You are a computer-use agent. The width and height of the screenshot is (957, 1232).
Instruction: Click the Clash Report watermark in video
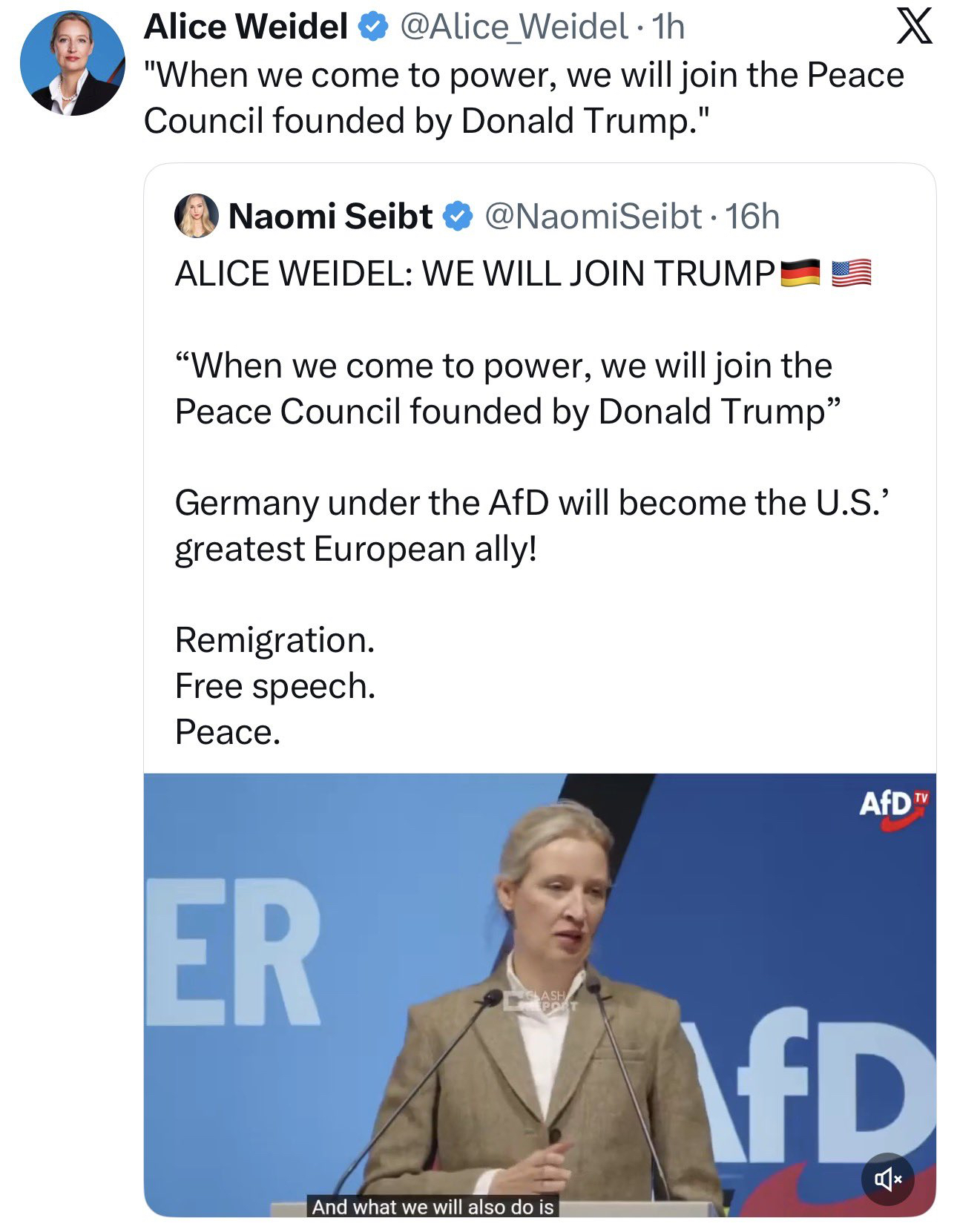(x=539, y=1001)
